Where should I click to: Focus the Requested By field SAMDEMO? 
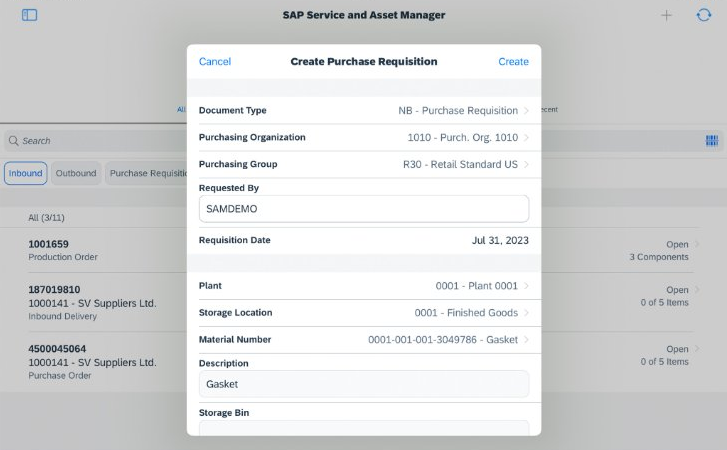tap(364, 209)
